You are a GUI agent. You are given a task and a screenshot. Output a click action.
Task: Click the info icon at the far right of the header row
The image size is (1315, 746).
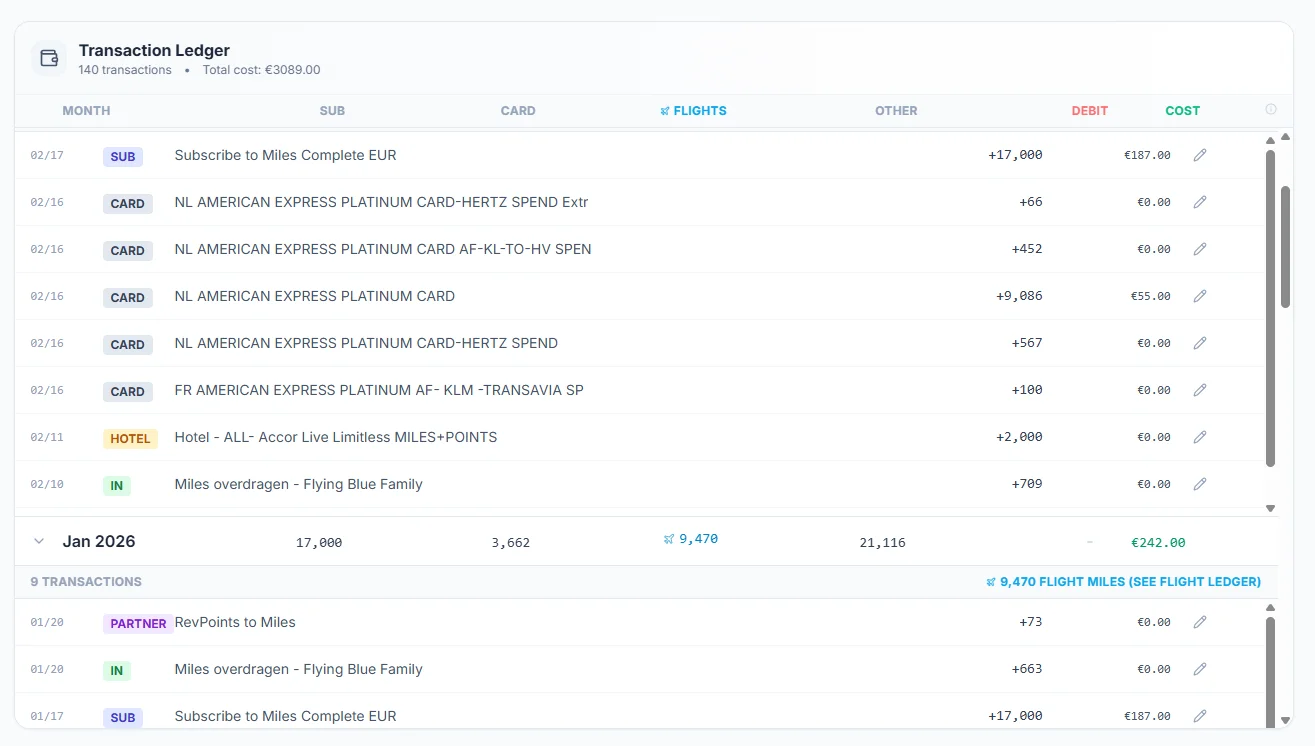tap(1270, 109)
